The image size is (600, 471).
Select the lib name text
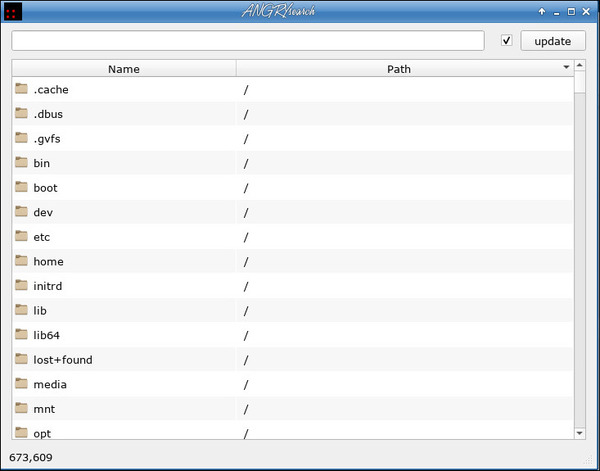click(x=40, y=310)
